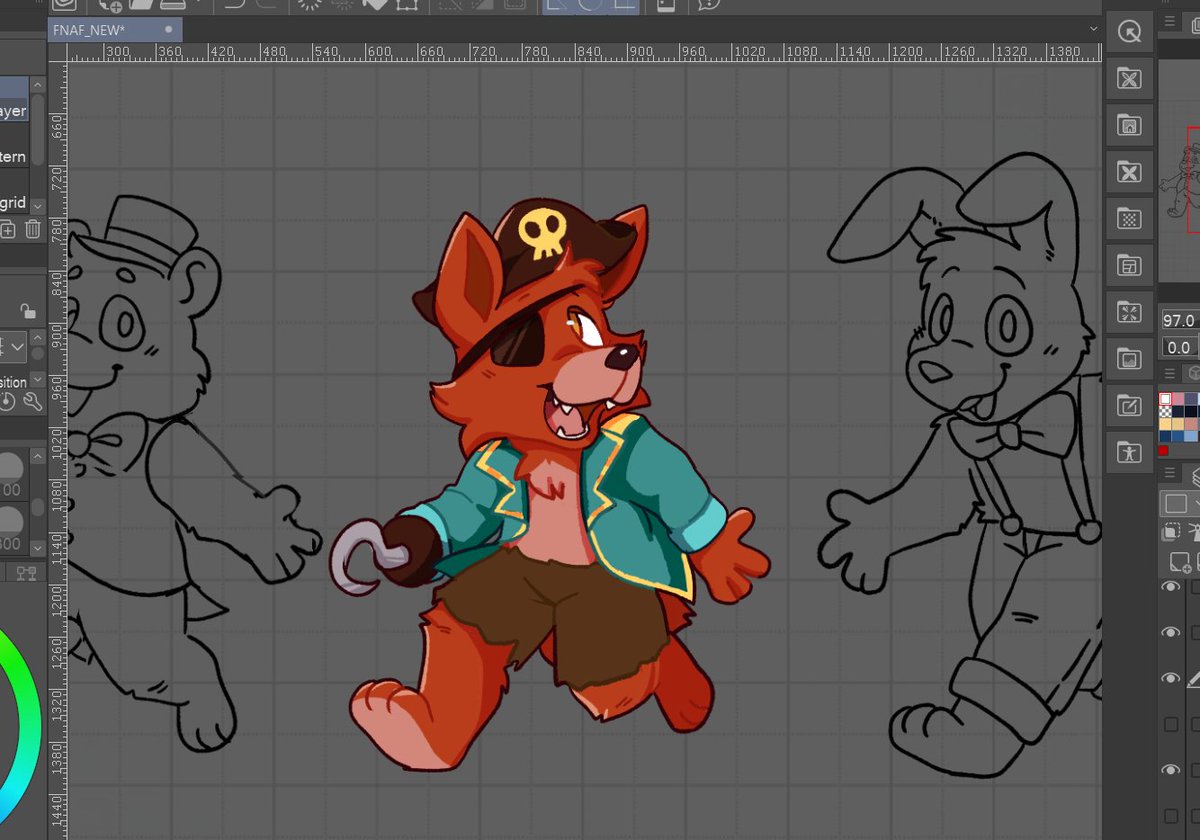The width and height of the screenshot is (1200, 840).
Task: Pick the transparent checkered swatch
Action: click(1166, 411)
